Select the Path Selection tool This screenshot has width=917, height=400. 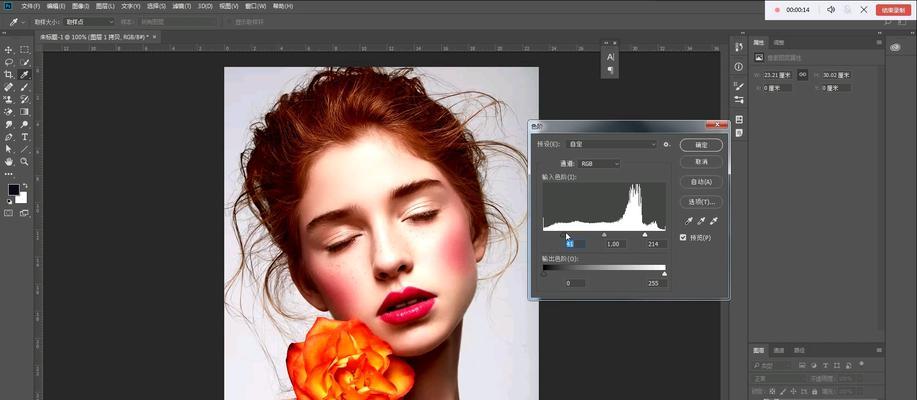pyautogui.click(x=9, y=149)
